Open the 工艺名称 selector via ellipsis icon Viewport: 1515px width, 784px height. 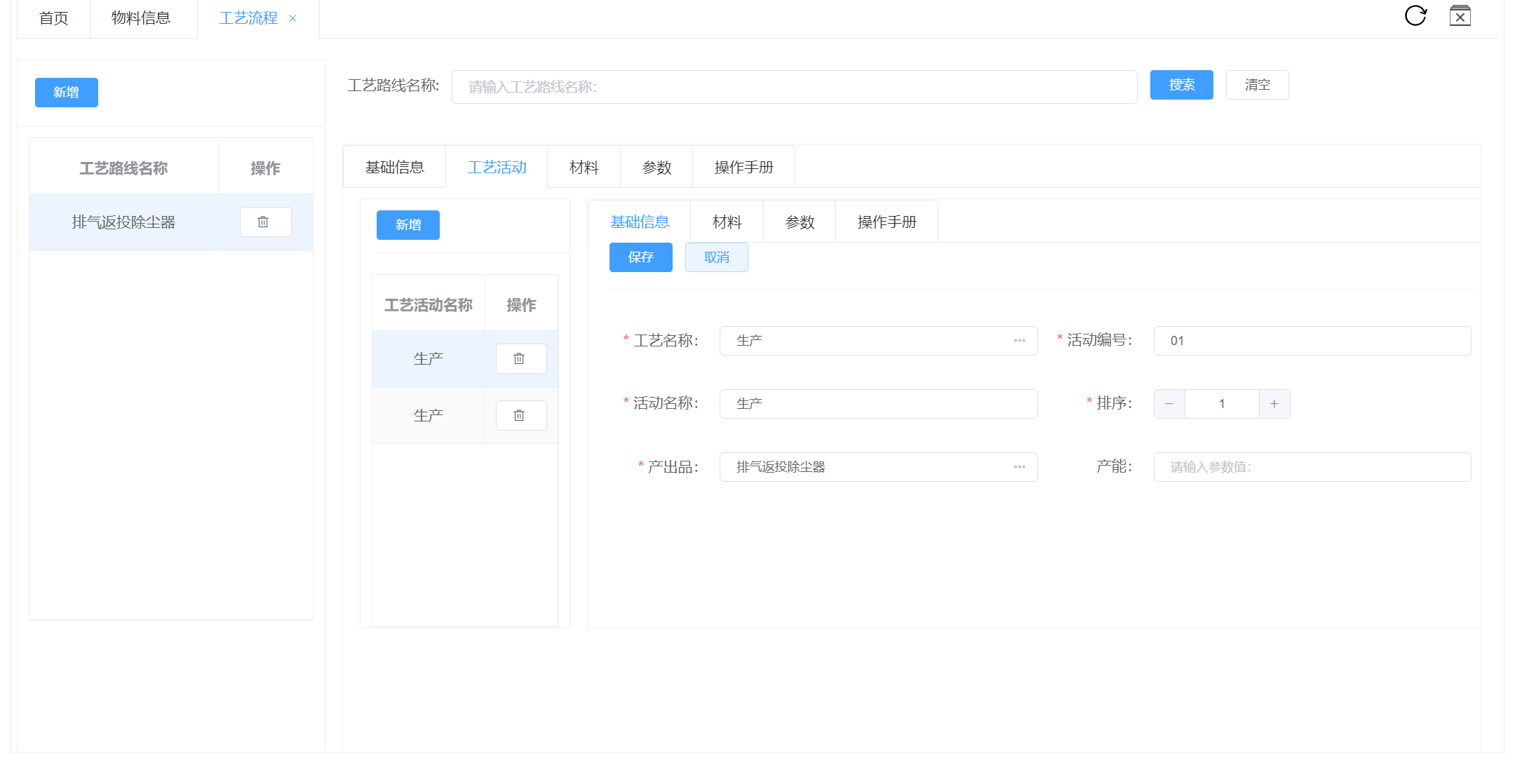pos(1019,341)
